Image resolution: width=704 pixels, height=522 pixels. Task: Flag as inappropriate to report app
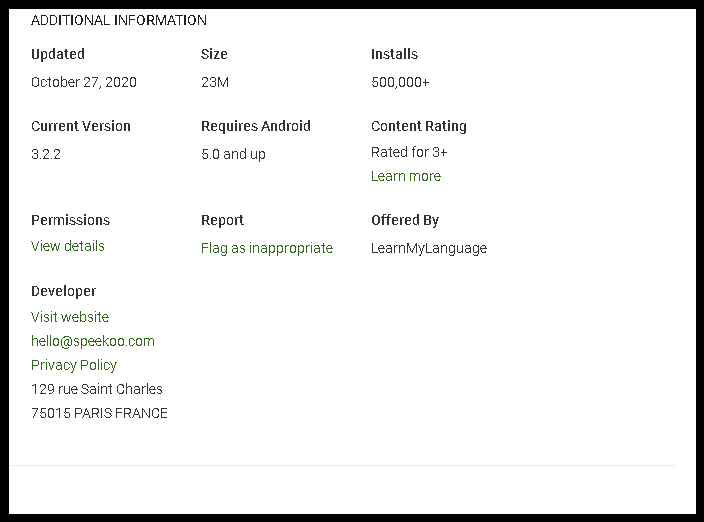coord(267,248)
